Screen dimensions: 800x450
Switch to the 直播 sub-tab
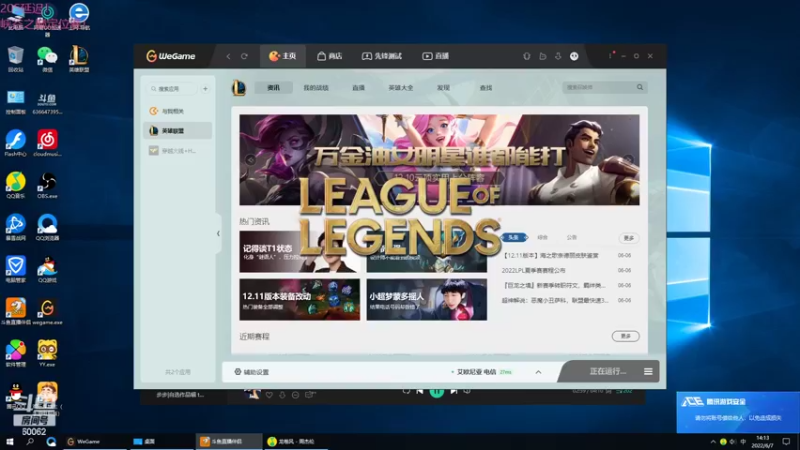point(358,88)
